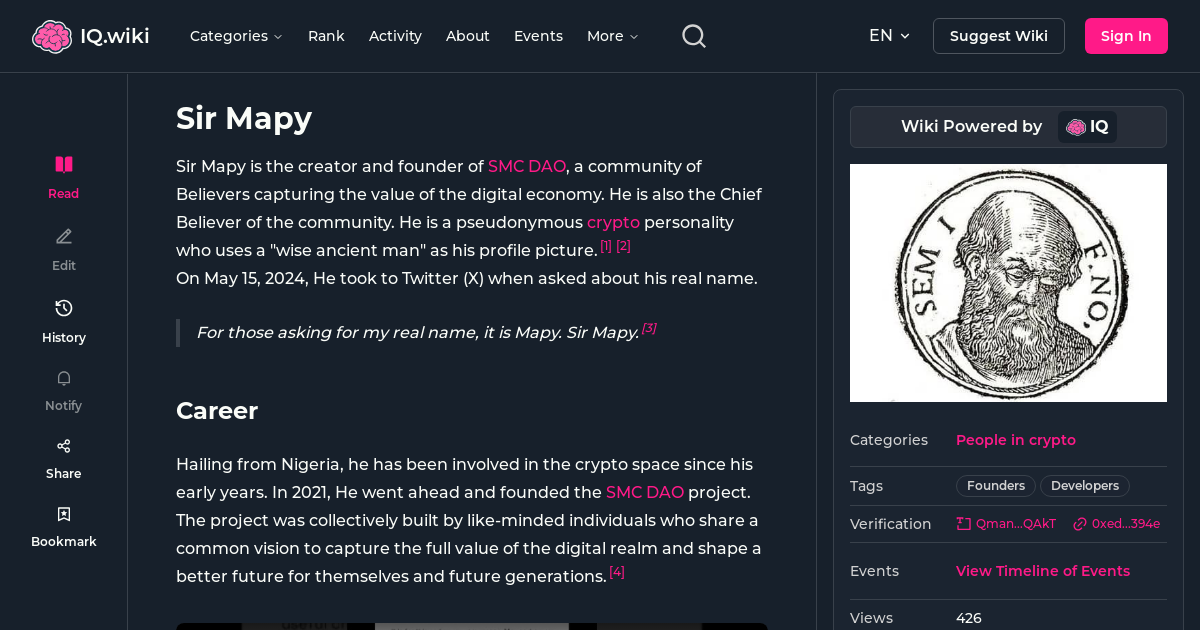Expand the More navigation dropdown
Screen dimensions: 1200x630
pos(611,36)
